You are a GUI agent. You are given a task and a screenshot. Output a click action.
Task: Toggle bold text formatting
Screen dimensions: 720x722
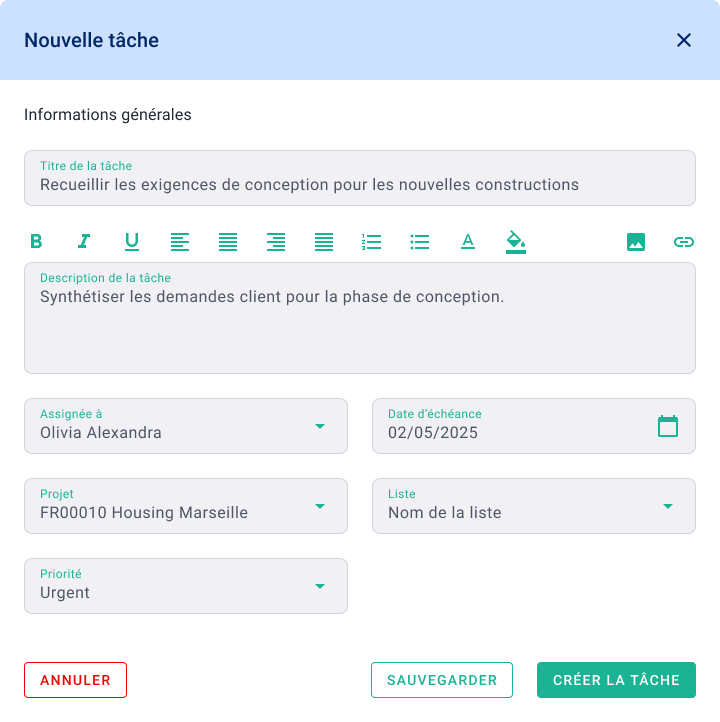(x=36, y=241)
